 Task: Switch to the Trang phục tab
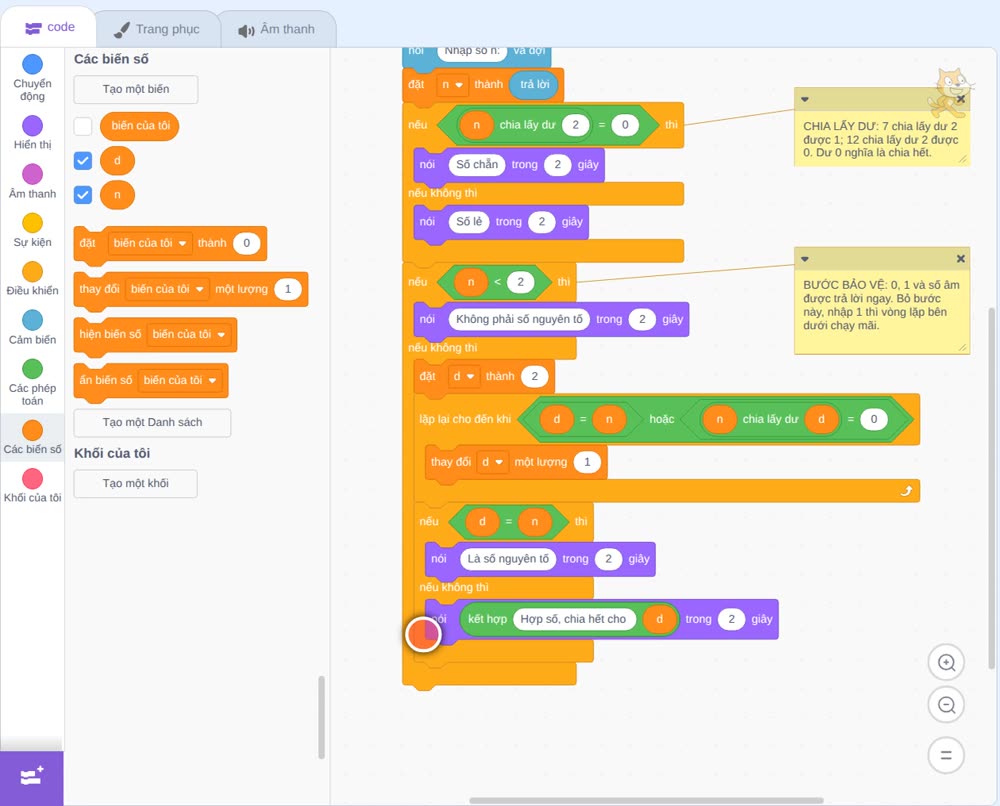click(x=157, y=29)
